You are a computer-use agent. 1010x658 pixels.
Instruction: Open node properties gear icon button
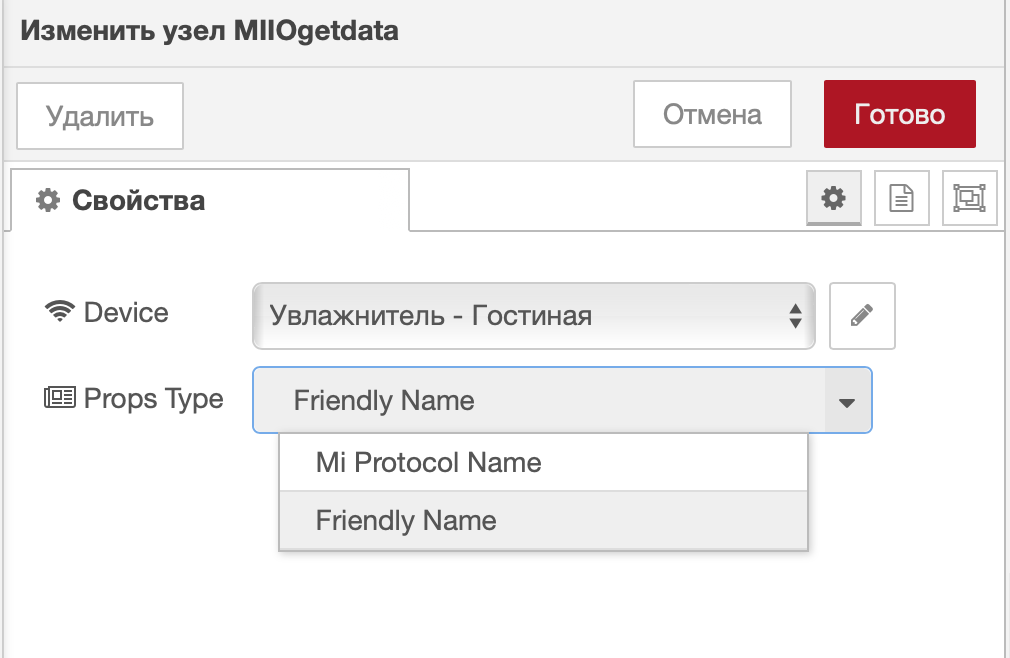(834, 198)
